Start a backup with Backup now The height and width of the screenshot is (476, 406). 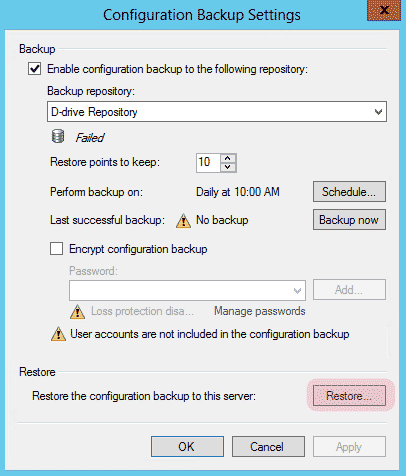pyautogui.click(x=349, y=220)
